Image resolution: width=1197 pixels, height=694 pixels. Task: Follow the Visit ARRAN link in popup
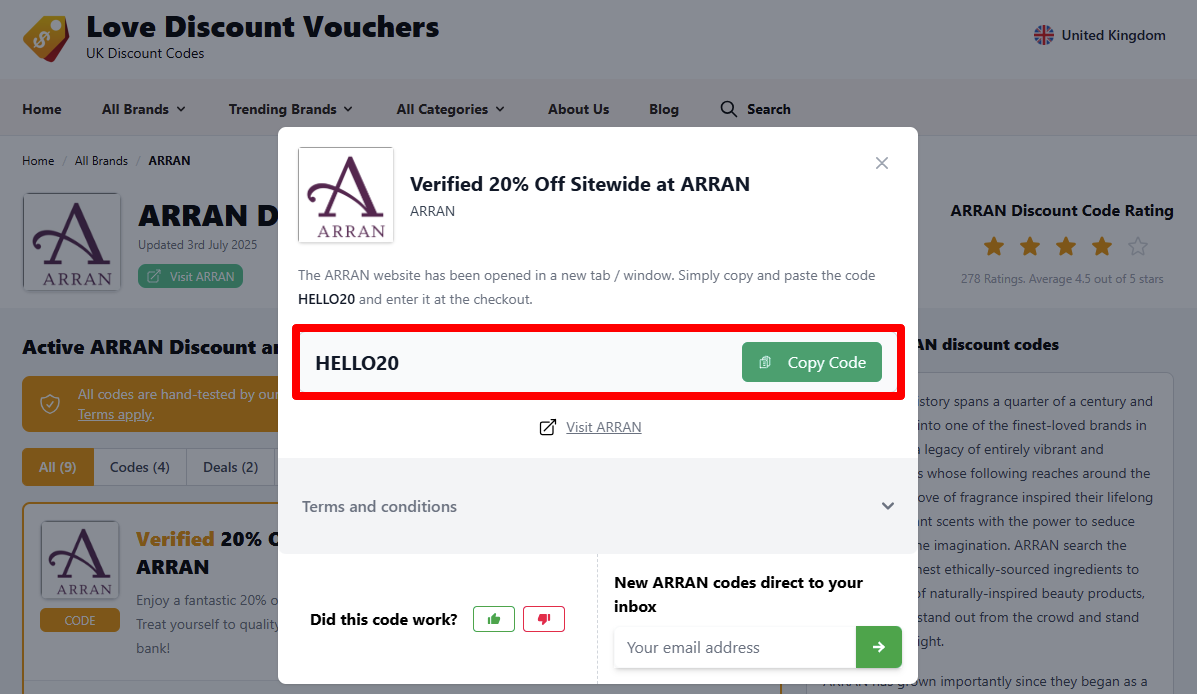(x=603, y=428)
